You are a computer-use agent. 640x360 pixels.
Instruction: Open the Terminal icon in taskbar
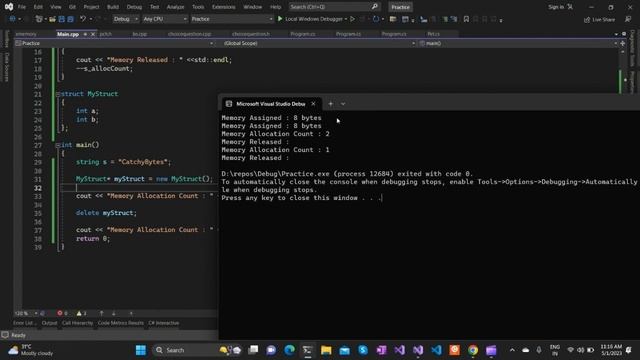point(307,350)
